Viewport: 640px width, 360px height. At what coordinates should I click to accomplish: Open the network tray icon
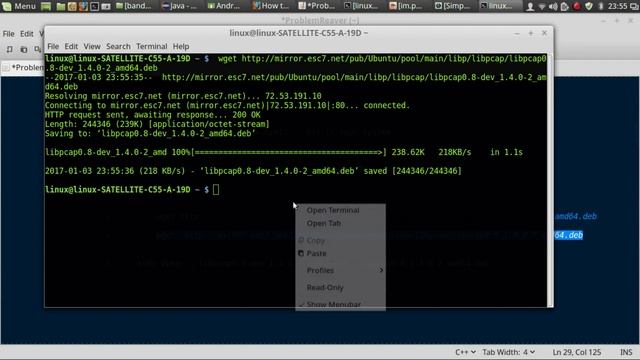[x=542, y=6]
